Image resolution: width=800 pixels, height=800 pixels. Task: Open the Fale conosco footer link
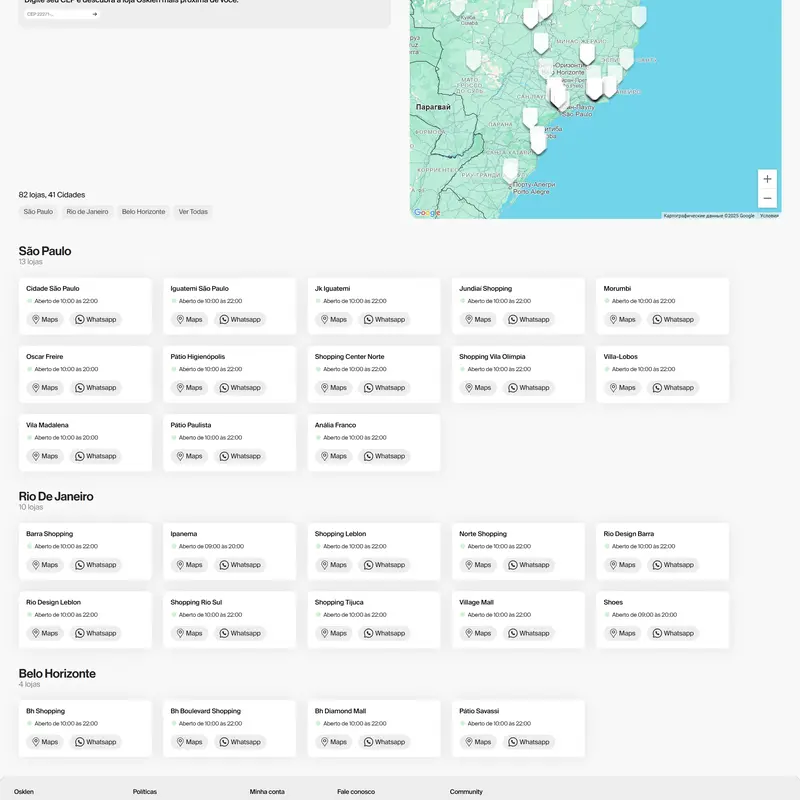click(x=356, y=792)
